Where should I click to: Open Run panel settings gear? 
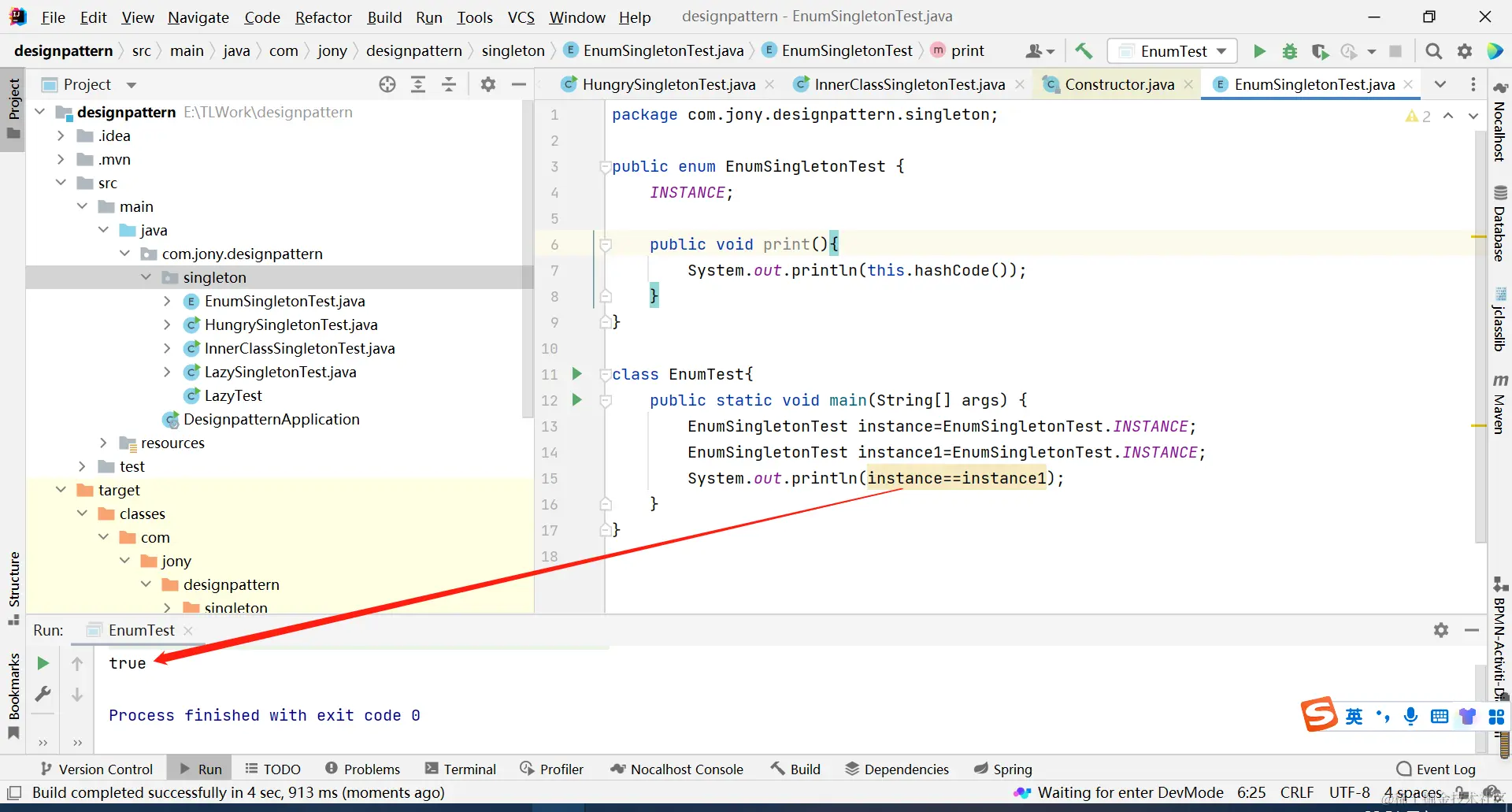point(1441,630)
